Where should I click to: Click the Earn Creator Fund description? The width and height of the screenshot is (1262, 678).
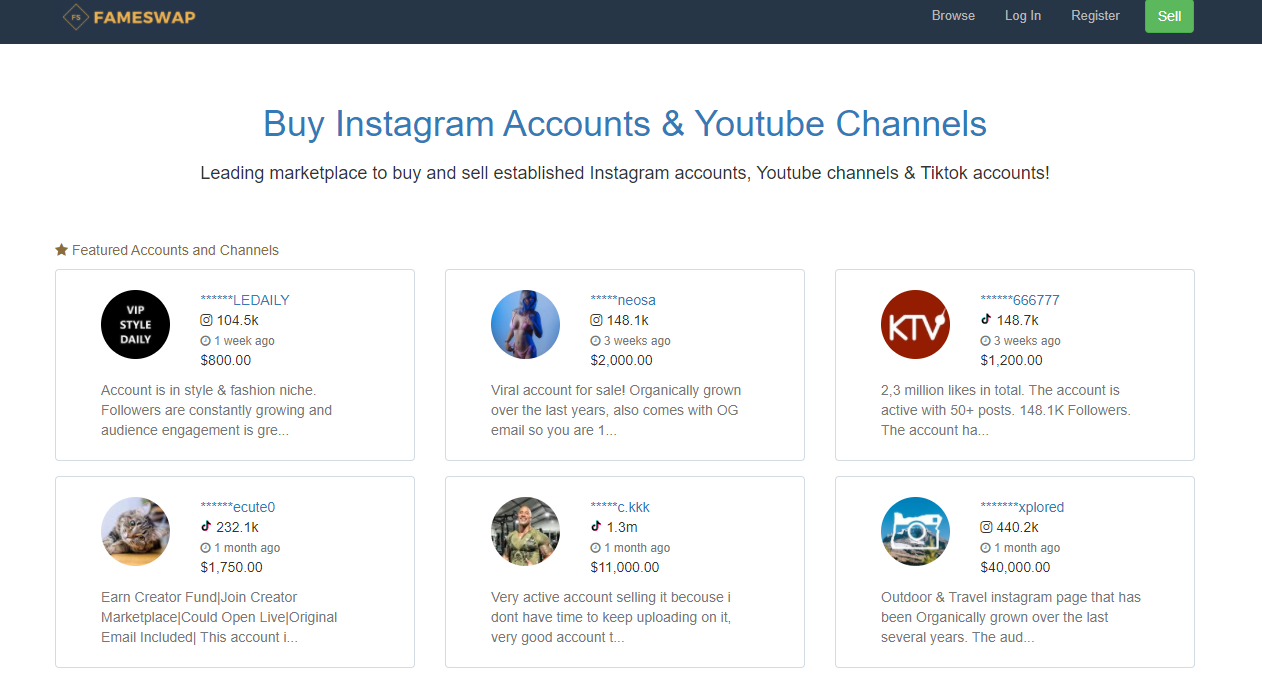(219, 617)
